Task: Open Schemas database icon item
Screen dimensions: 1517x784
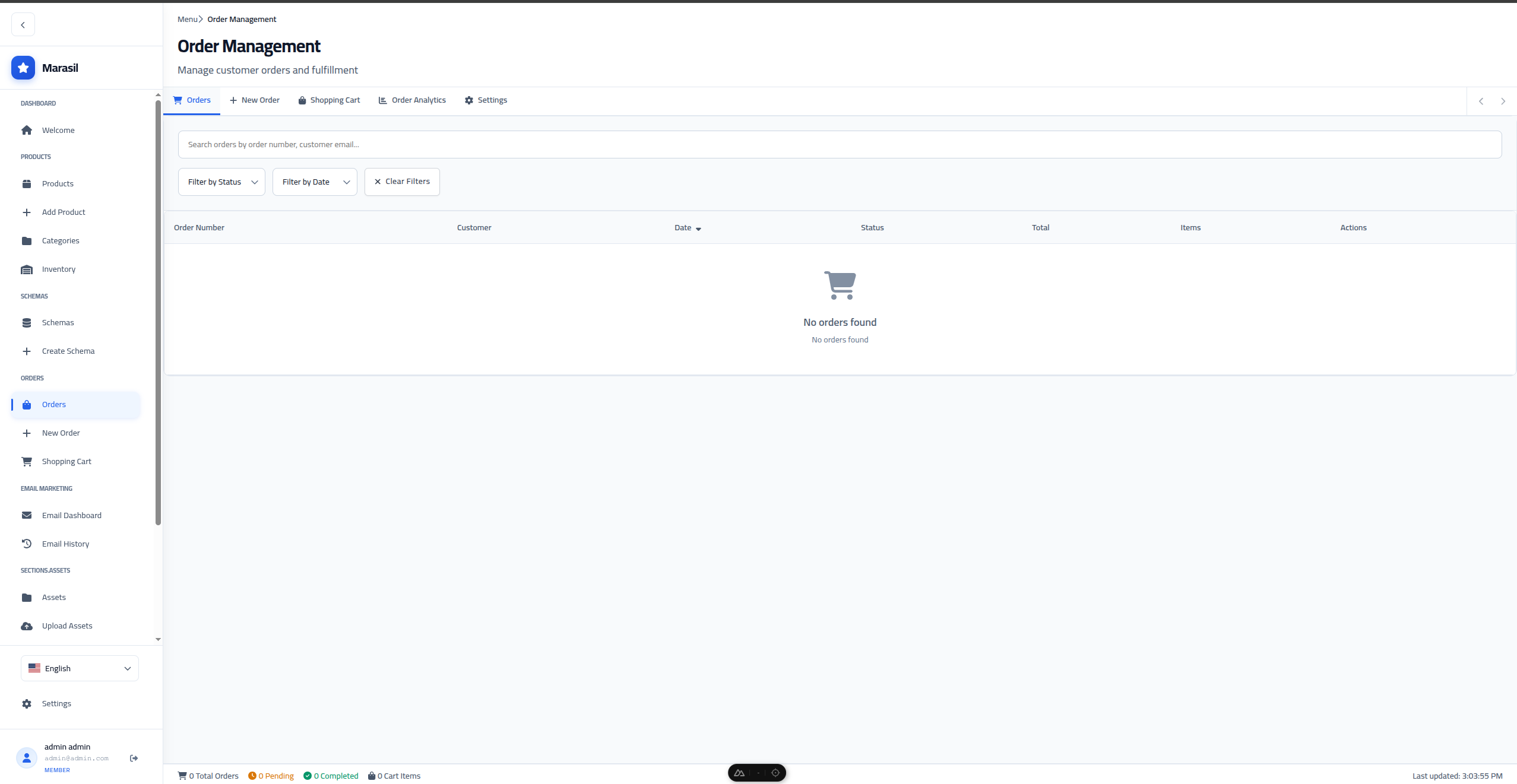Action: point(58,323)
